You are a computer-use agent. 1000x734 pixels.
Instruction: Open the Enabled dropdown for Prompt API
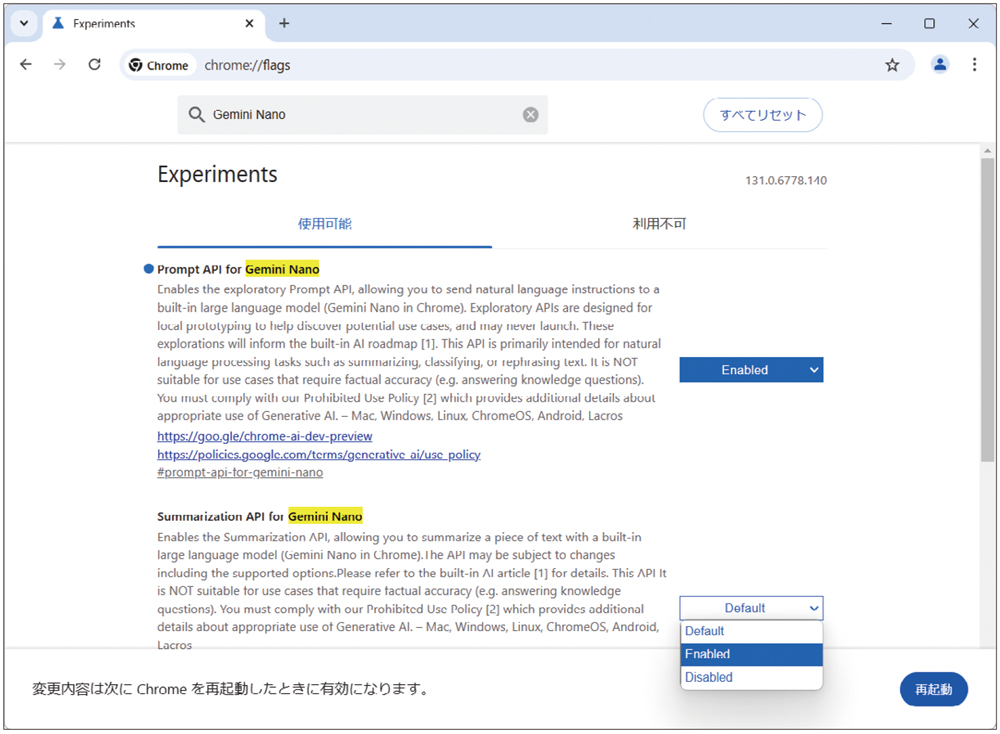point(751,369)
